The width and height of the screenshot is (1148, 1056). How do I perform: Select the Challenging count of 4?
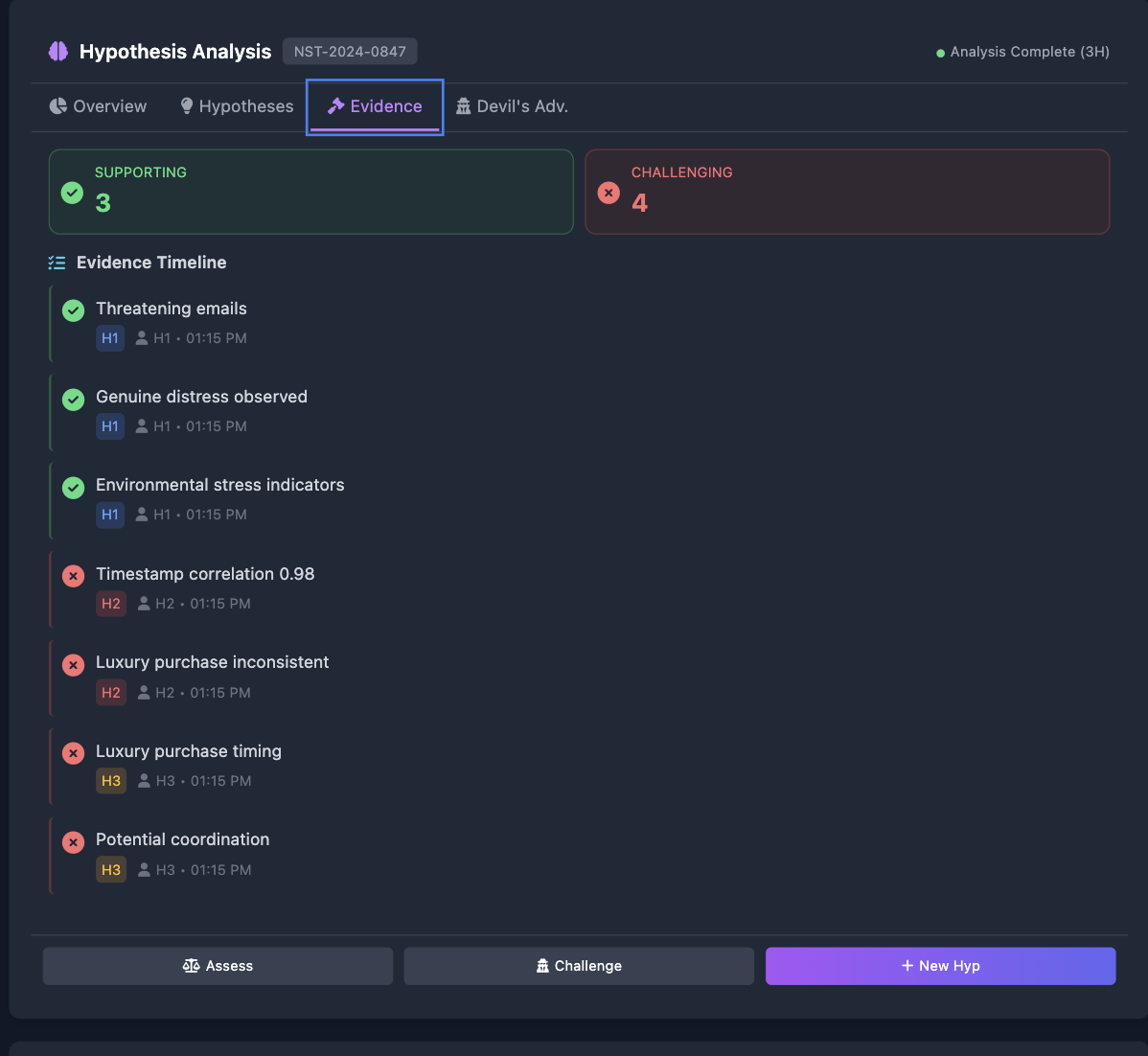[640, 203]
